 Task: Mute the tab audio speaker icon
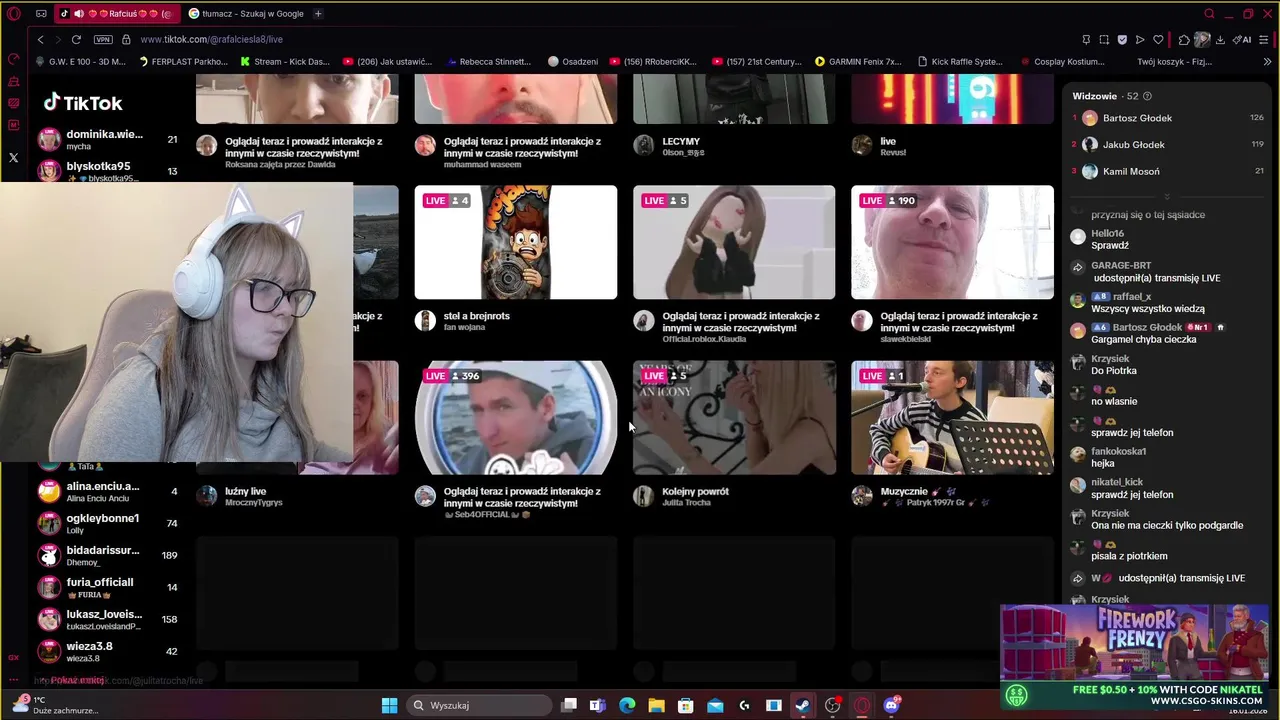(78, 14)
